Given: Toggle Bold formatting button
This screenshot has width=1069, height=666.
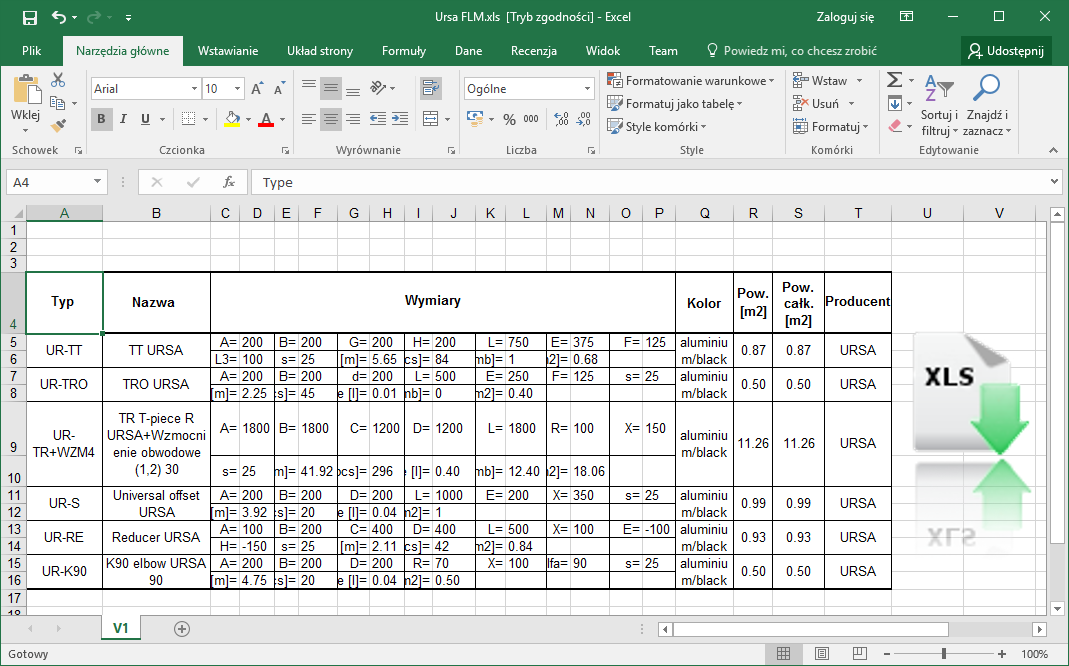Looking at the screenshot, I should coord(101,120).
